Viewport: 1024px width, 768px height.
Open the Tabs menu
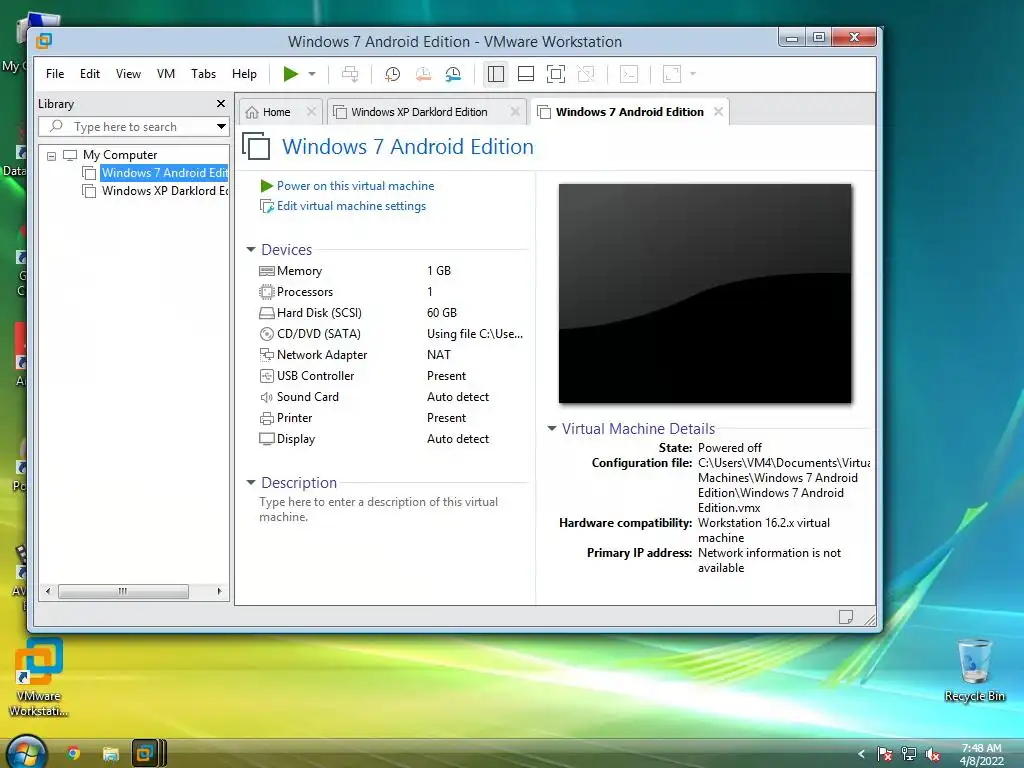coord(203,74)
